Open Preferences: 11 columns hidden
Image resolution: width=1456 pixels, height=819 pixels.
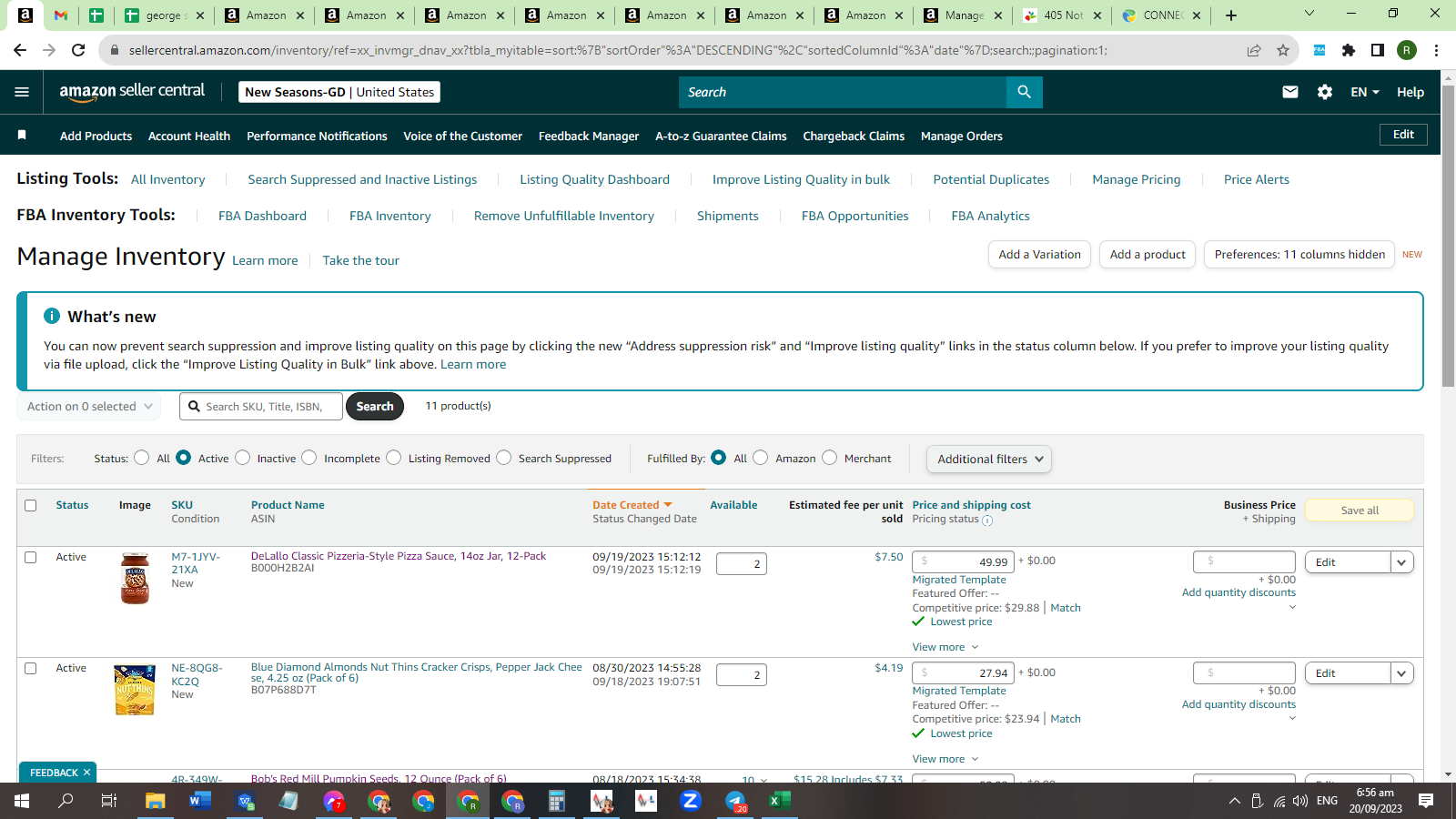1299,255
